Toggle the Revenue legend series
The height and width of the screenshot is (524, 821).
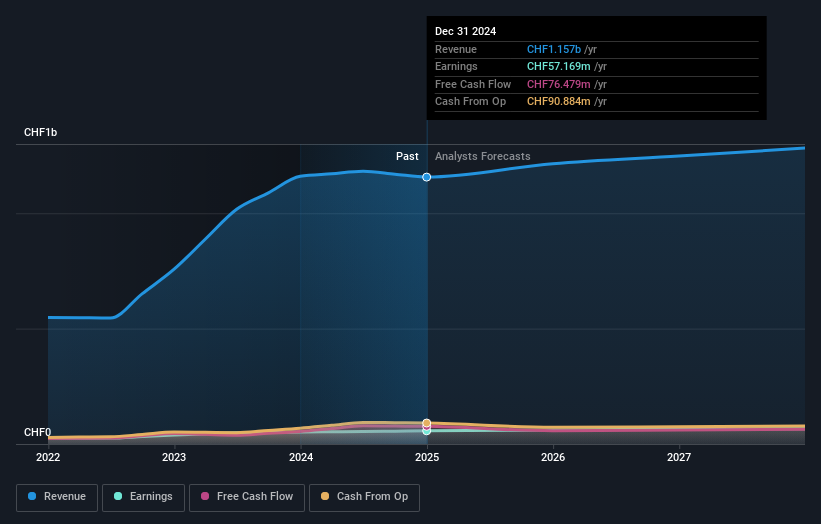[x=57, y=497]
